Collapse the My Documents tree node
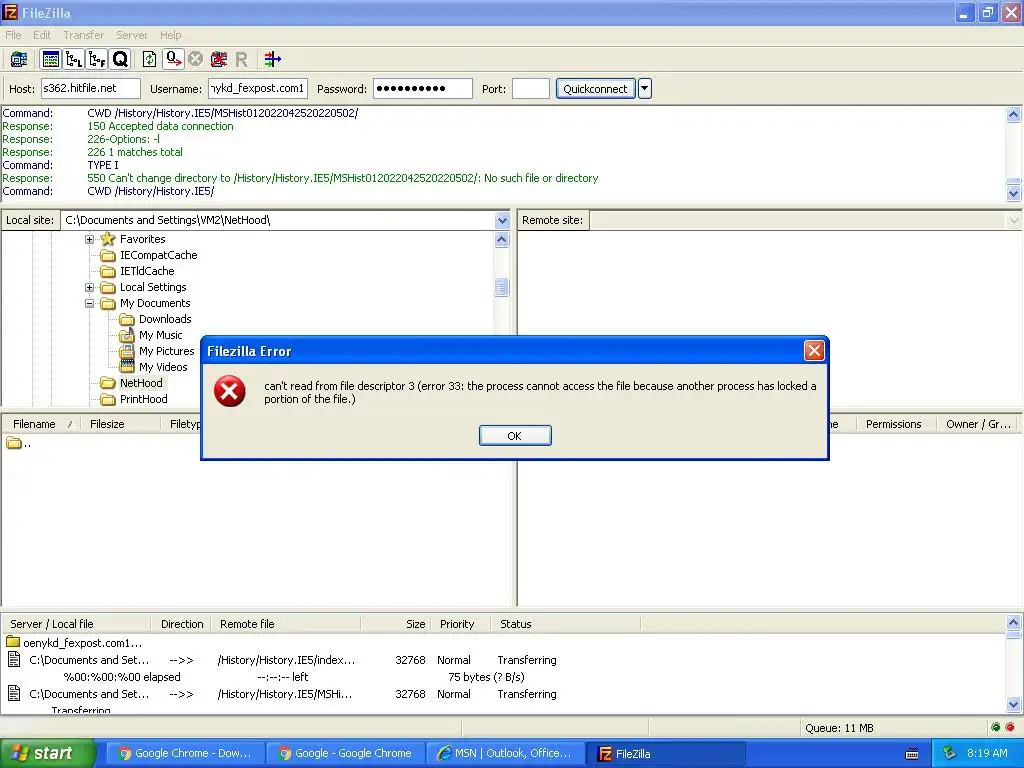This screenshot has height=768, width=1024. pos(89,303)
